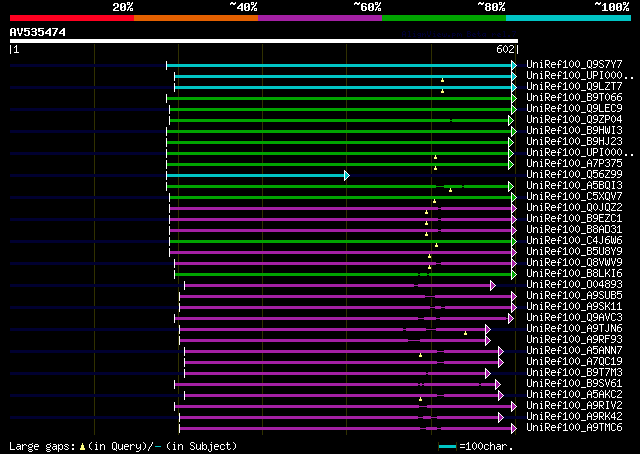Select the UniRef100_Q8VWV9 label
The width and height of the screenshot is (640, 454).
tap(574, 263)
